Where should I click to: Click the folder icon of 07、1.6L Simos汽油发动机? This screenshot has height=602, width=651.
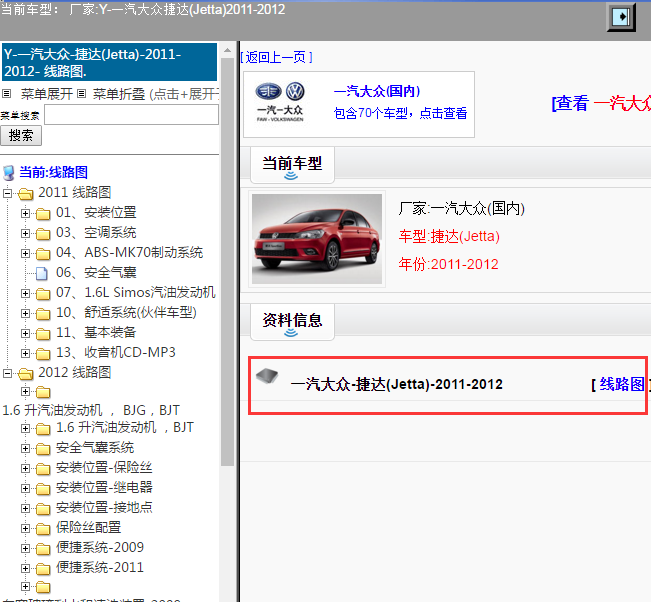(x=43, y=294)
